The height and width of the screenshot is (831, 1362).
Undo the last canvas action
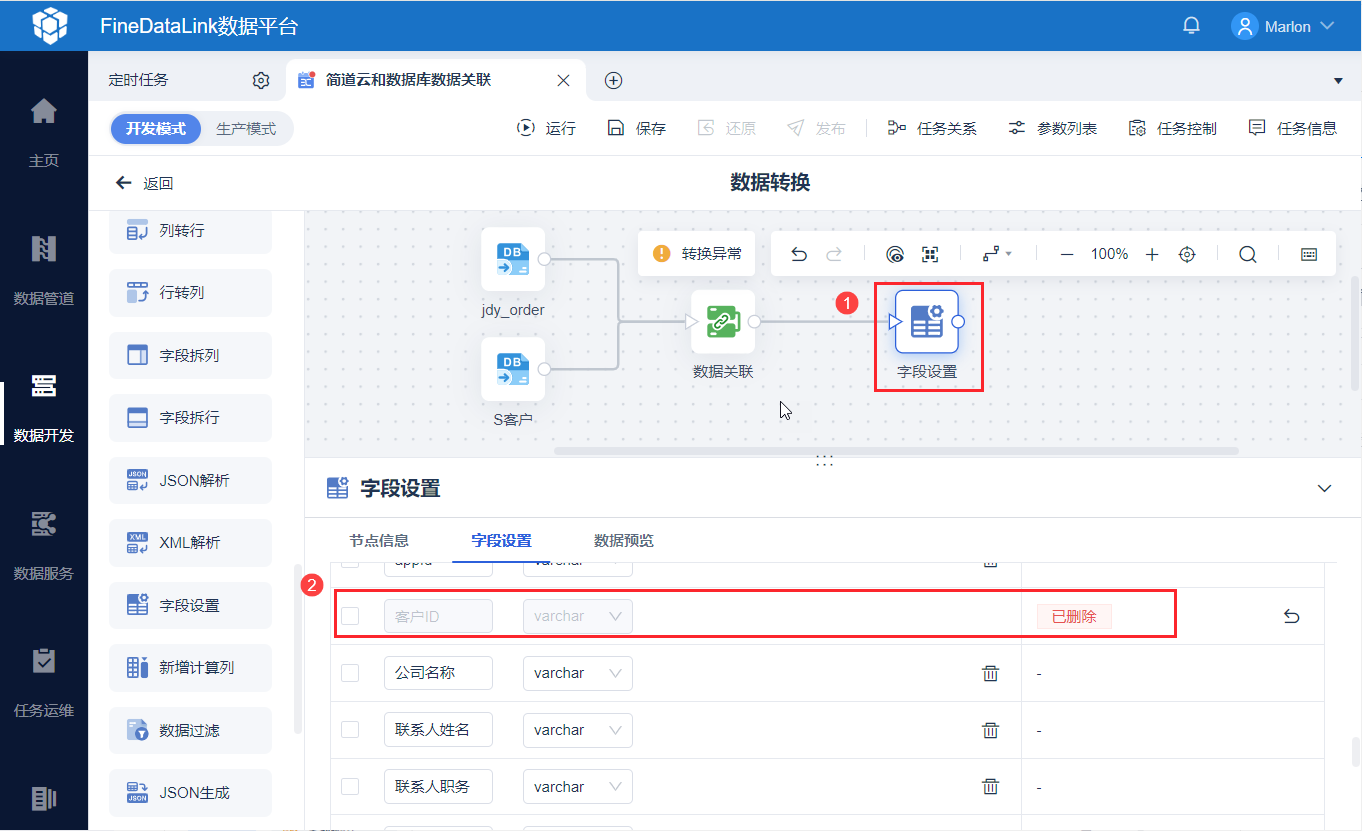pos(799,254)
